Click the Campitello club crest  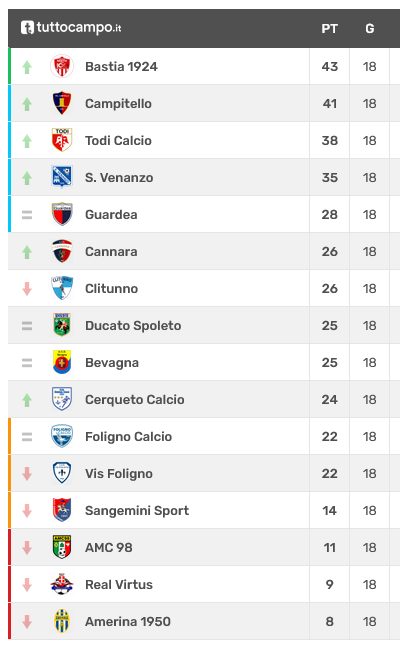62,103
